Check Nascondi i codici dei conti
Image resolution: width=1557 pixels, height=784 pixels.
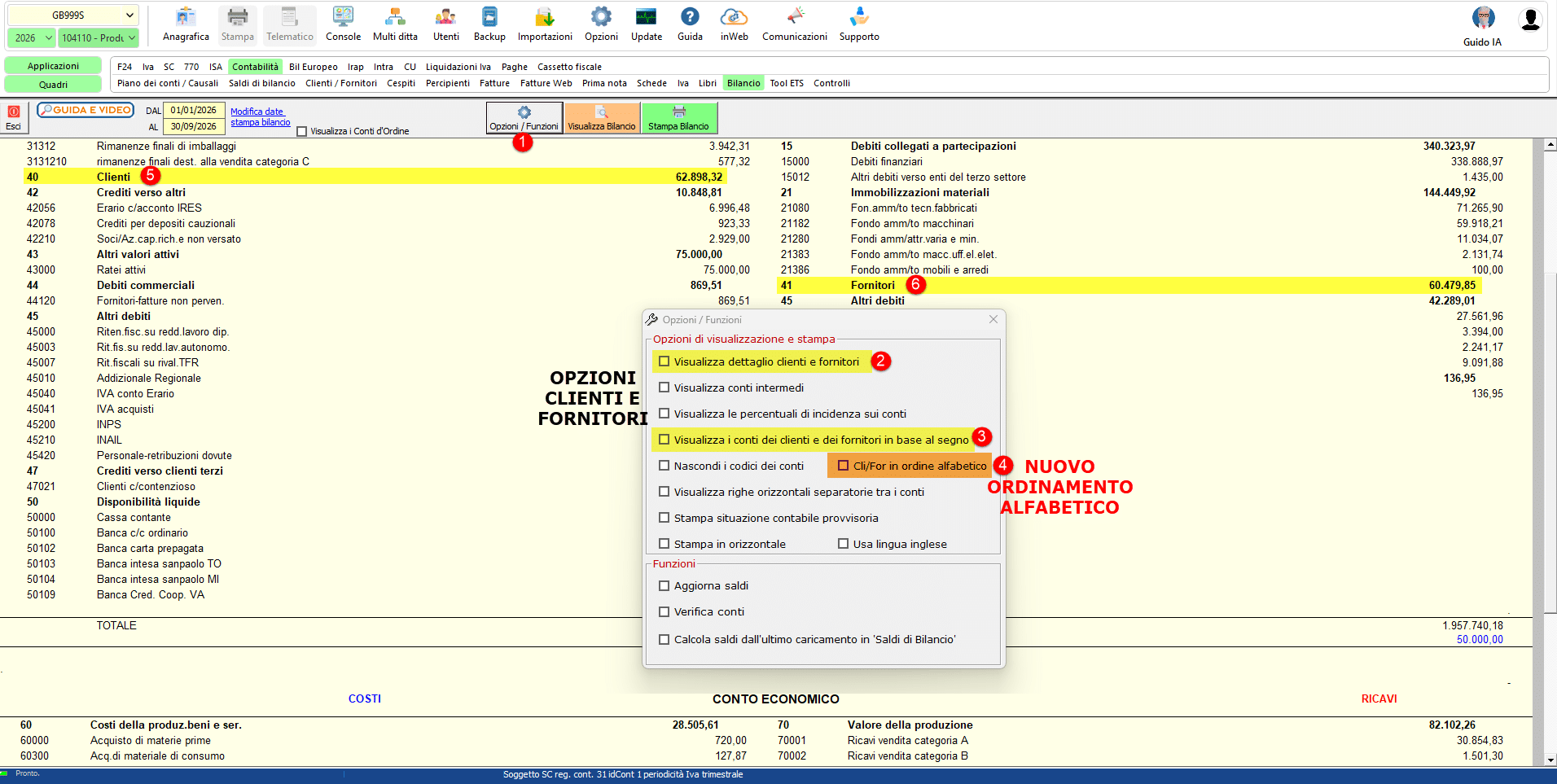coord(664,466)
